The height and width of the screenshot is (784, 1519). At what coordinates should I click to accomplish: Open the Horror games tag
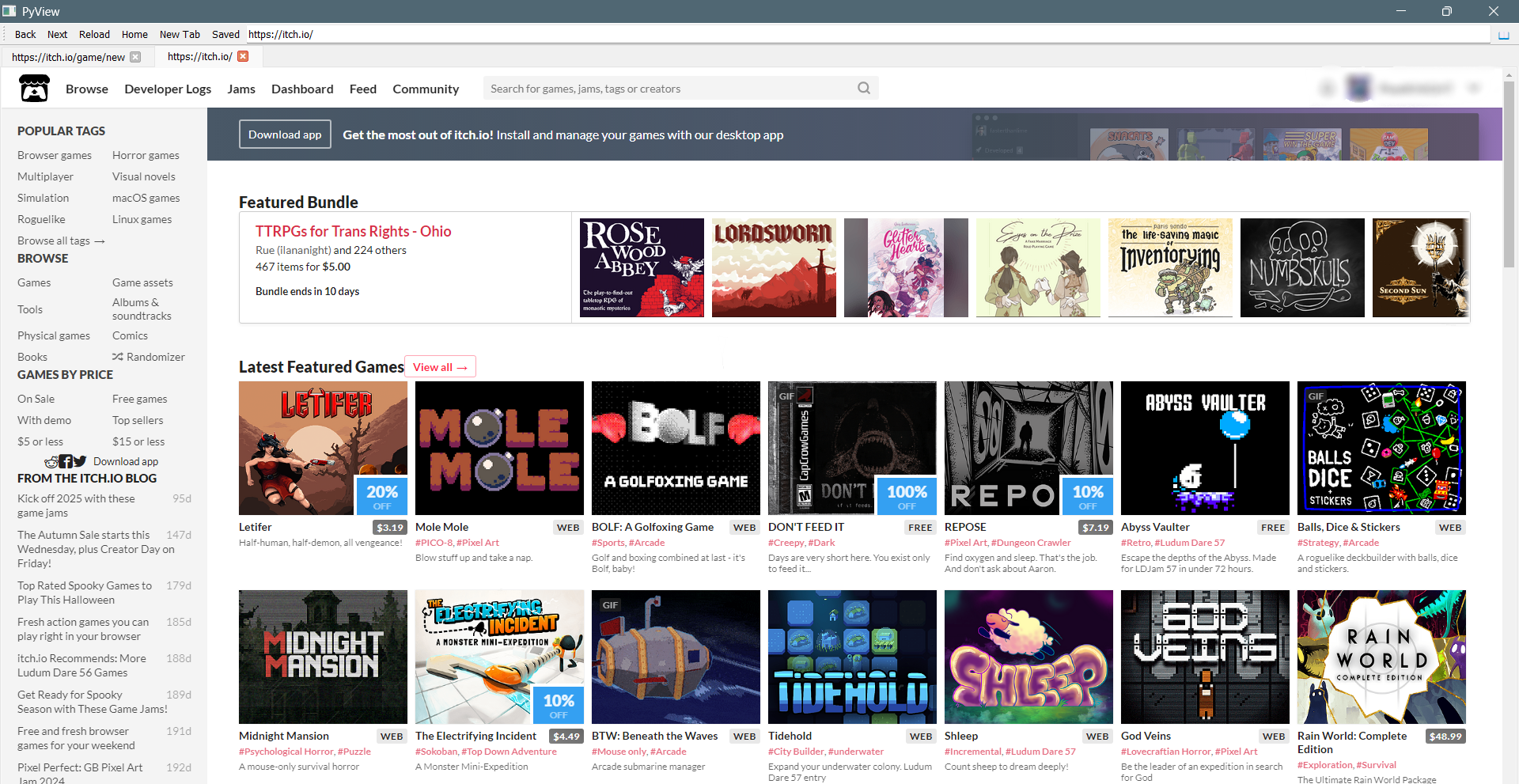pyautogui.click(x=146, y=155)
